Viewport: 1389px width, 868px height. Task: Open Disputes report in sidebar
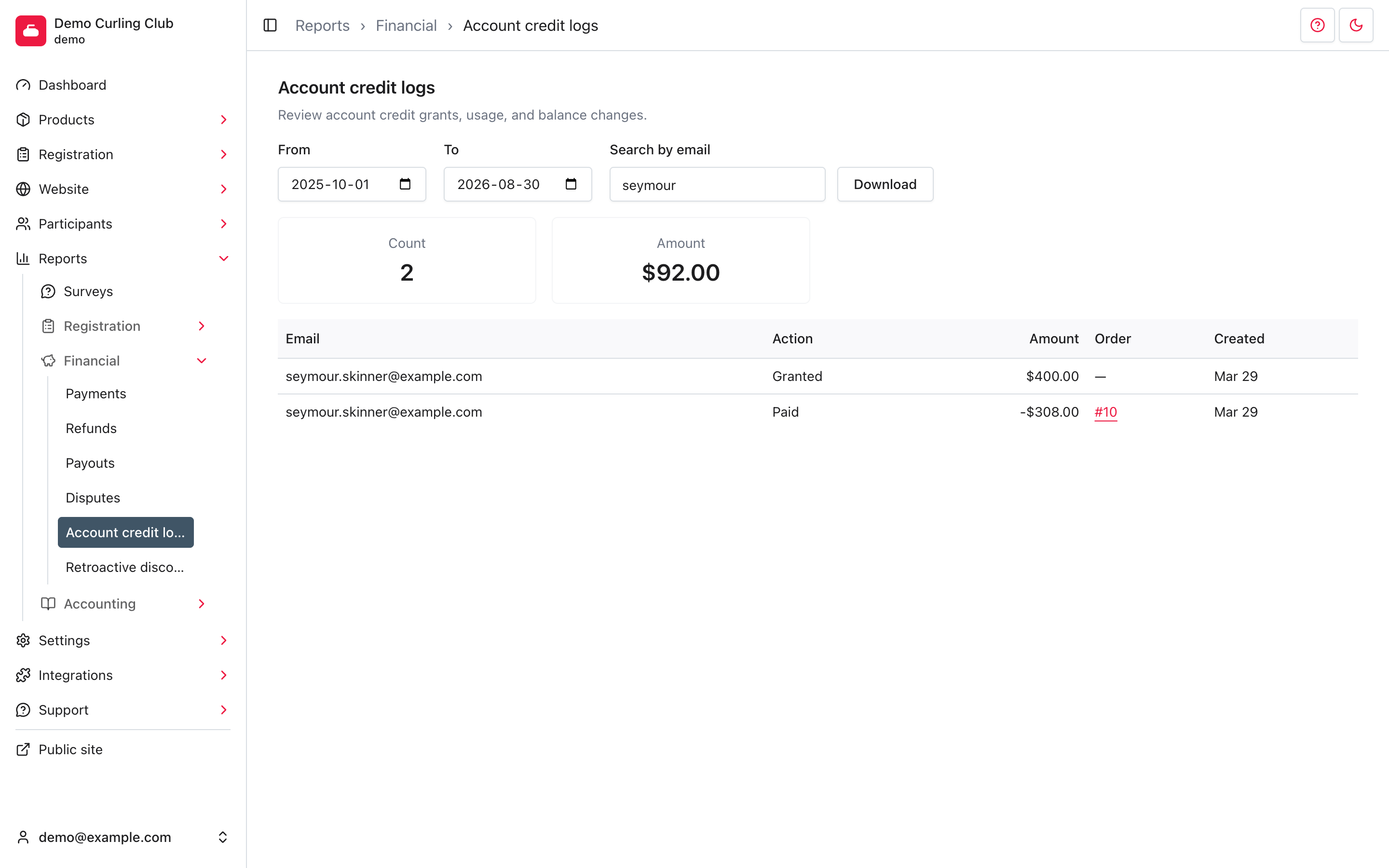coord(93,498)
